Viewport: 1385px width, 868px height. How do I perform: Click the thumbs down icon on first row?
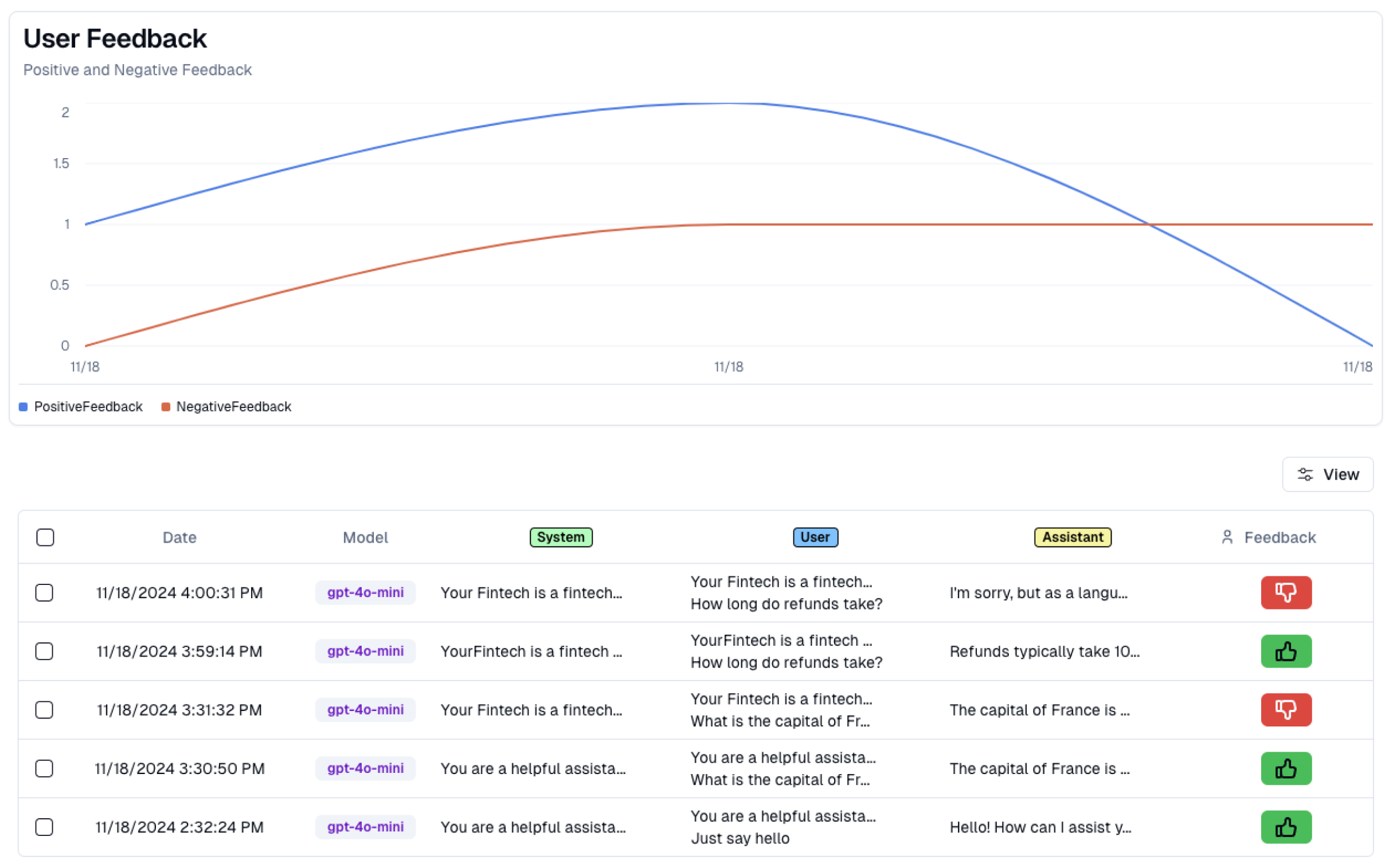pos(1286,592)
